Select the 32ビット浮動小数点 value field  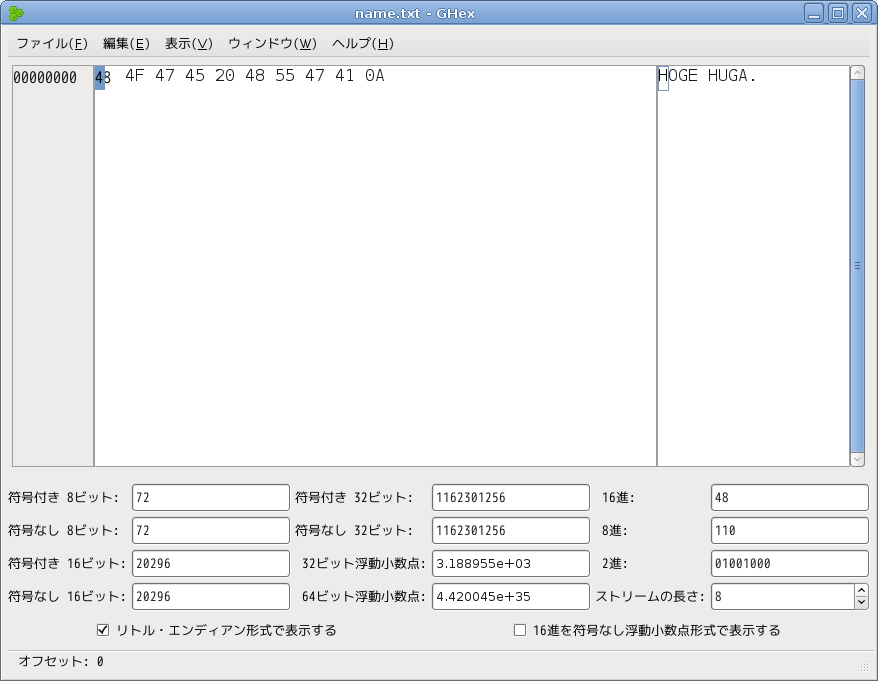coord(510,563)
